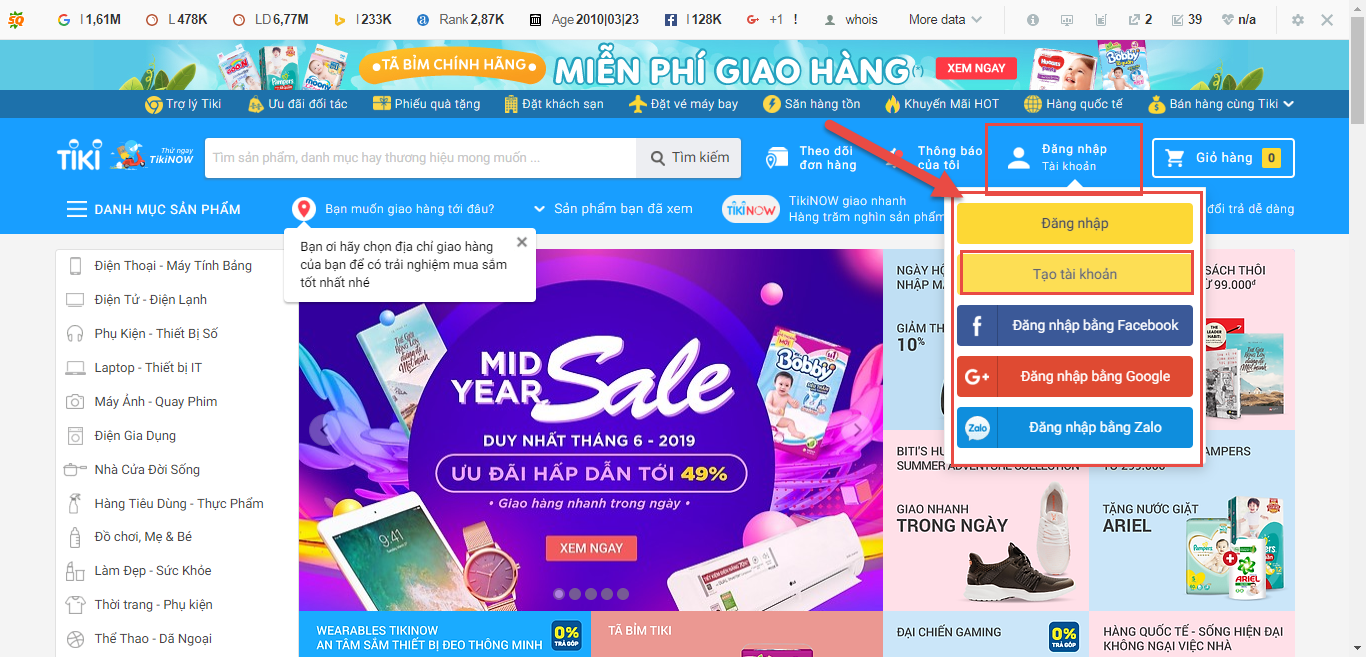Viewport: 1366px width, 657px height.
Task: Click the Tiki logo
Action: tap(78, 157)
